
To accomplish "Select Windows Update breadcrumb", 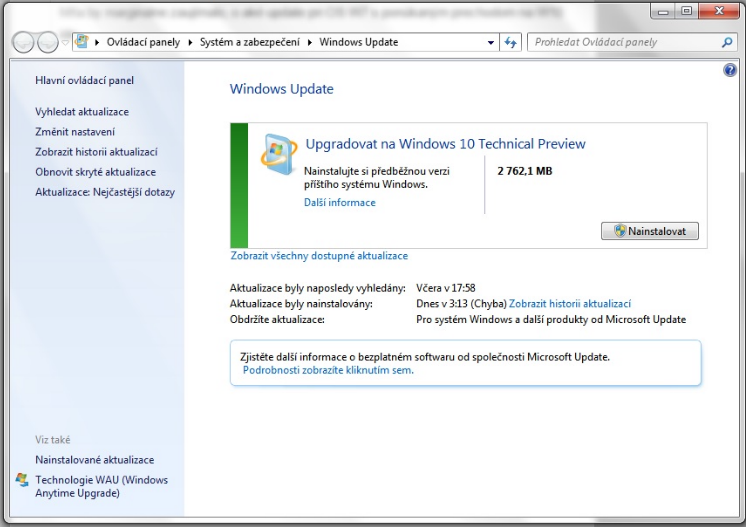I will click(x=359, y=42).
